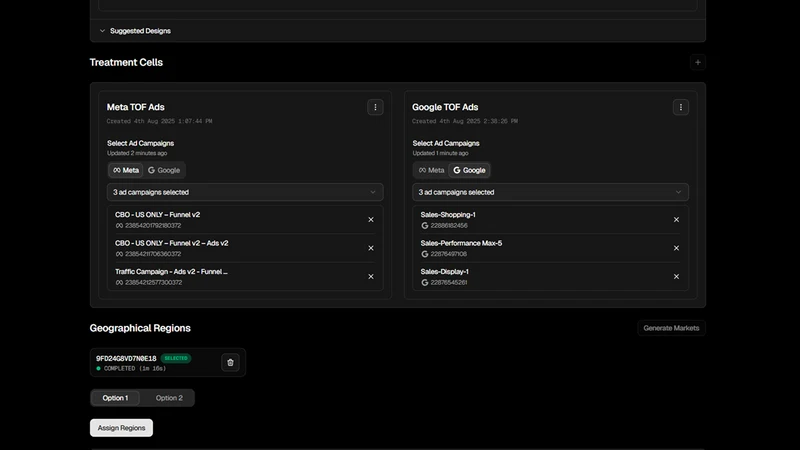Click the SELECTED status badge
This screenshot has height=450, width=800.
click(176, 358)
